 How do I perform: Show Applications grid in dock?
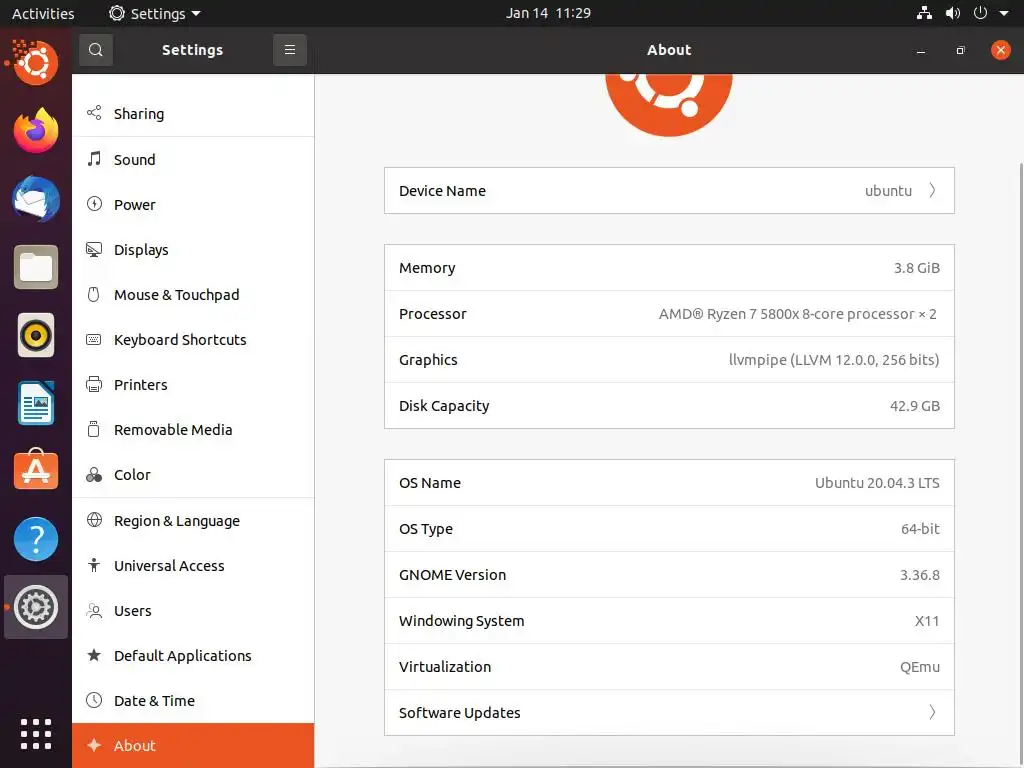pyautogui.click(x=36, y=734)
